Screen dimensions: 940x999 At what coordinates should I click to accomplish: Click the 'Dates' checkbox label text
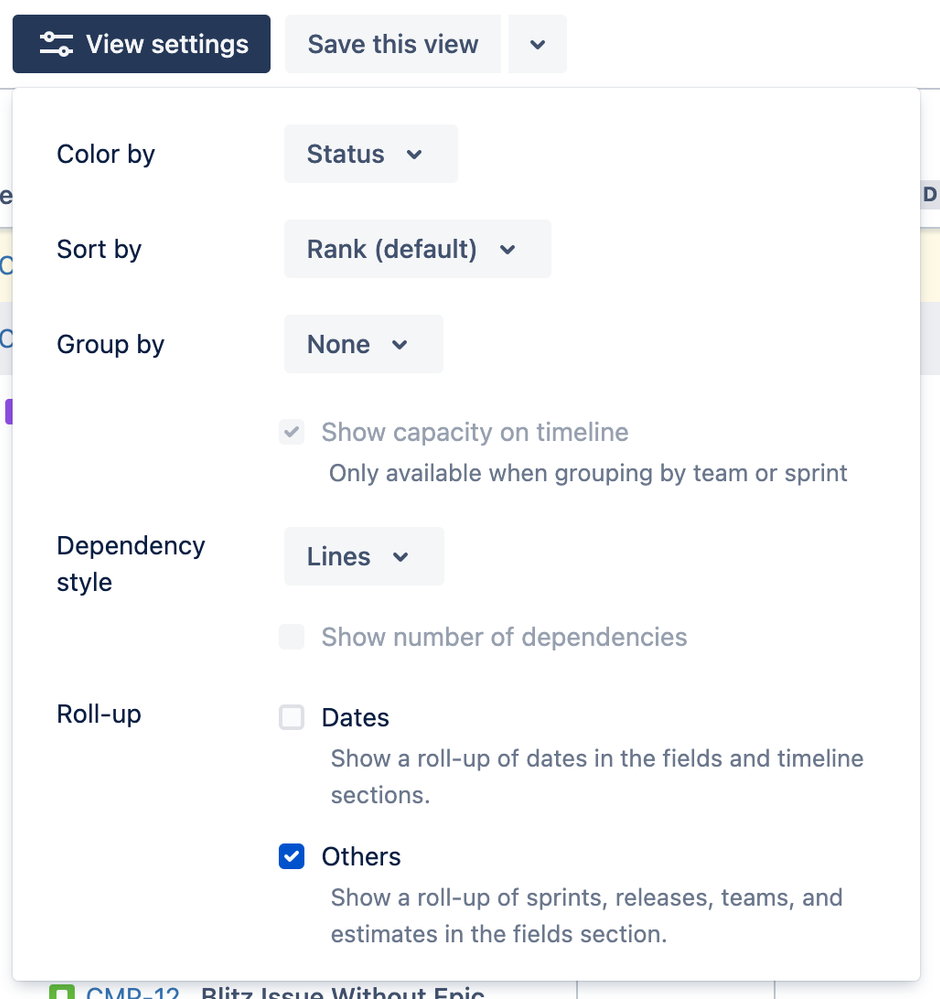coord(355,717)
